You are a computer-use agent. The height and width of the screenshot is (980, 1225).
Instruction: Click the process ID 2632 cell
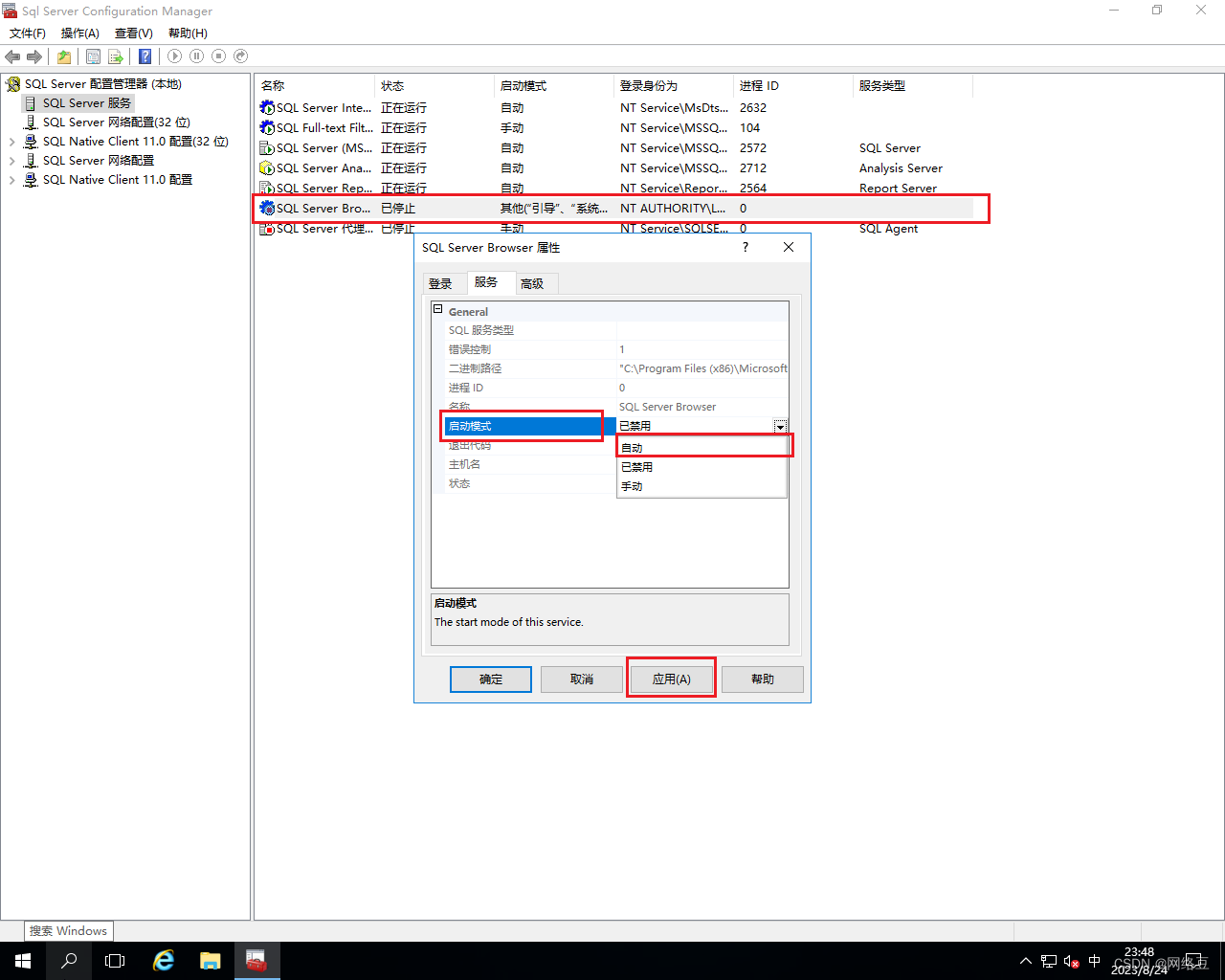pyautogui.click(x=753, y=108)
